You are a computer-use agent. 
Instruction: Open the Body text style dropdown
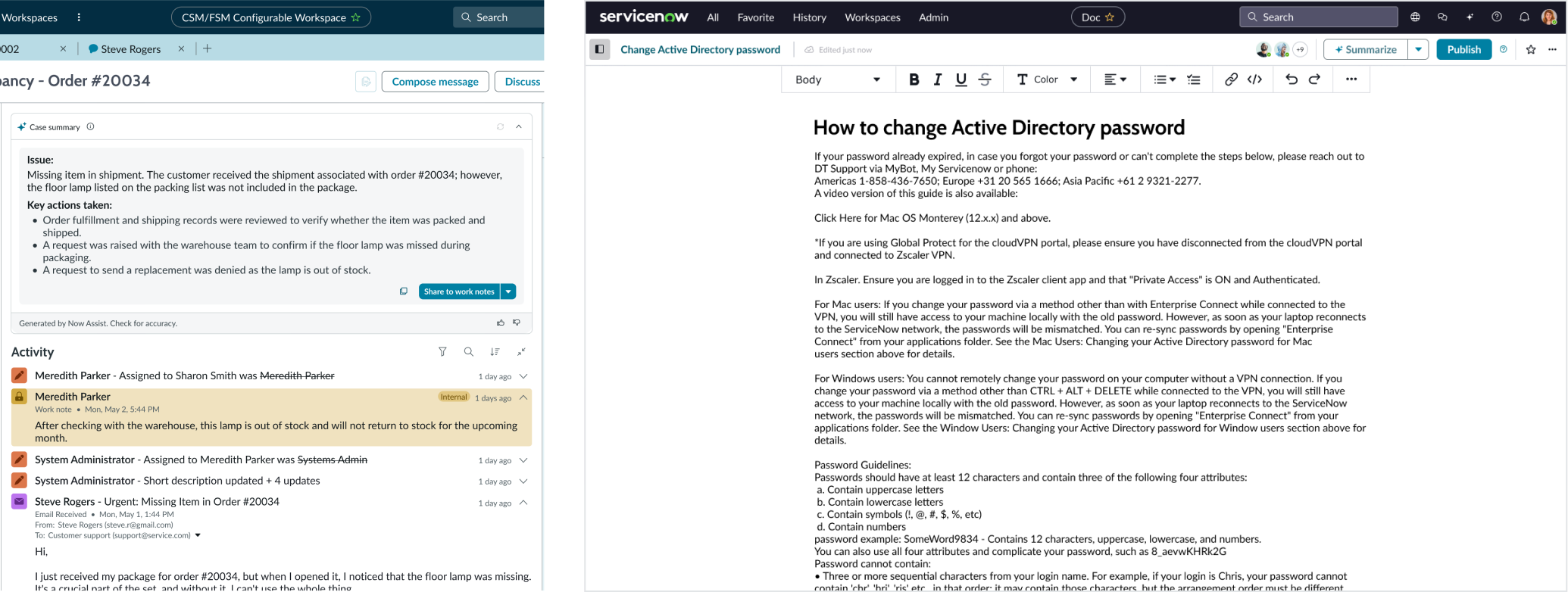pyautogui.click(x=837, y=79)
